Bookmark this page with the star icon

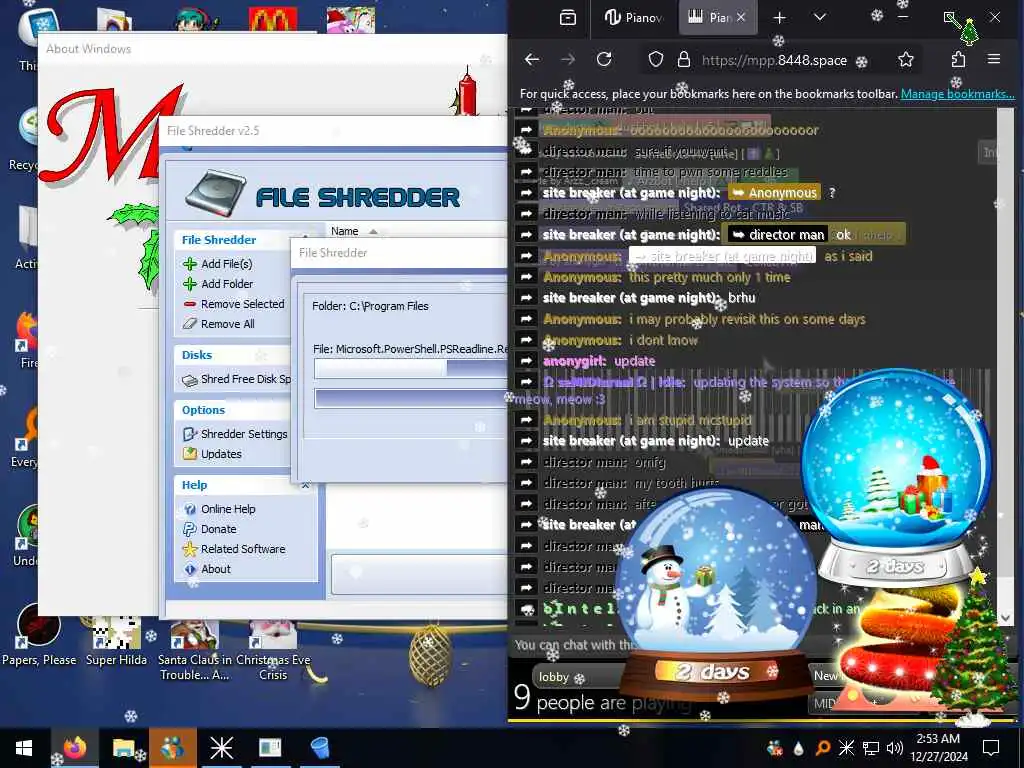click(905, 60)
